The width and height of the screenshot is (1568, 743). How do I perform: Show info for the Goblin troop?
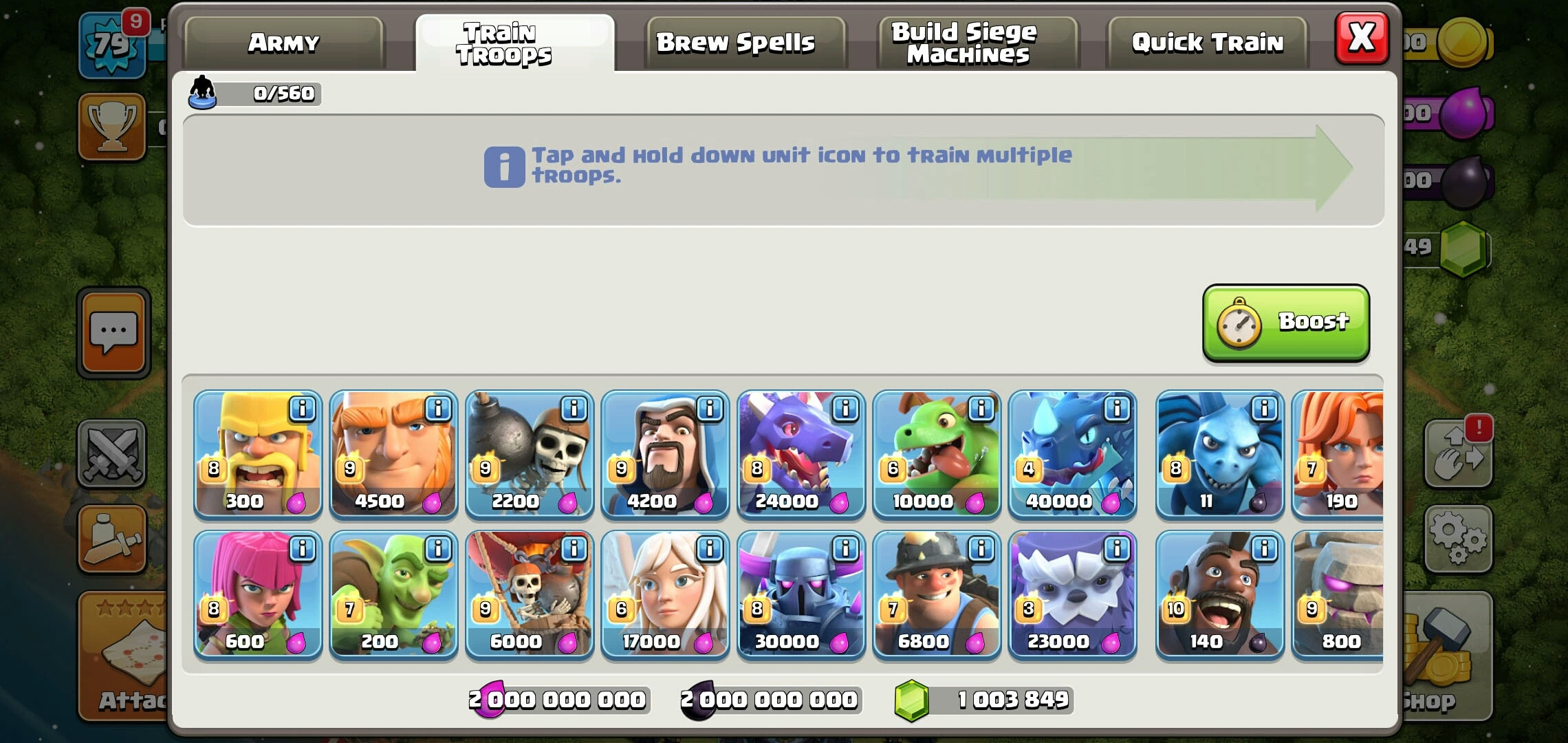coord(437,549)
